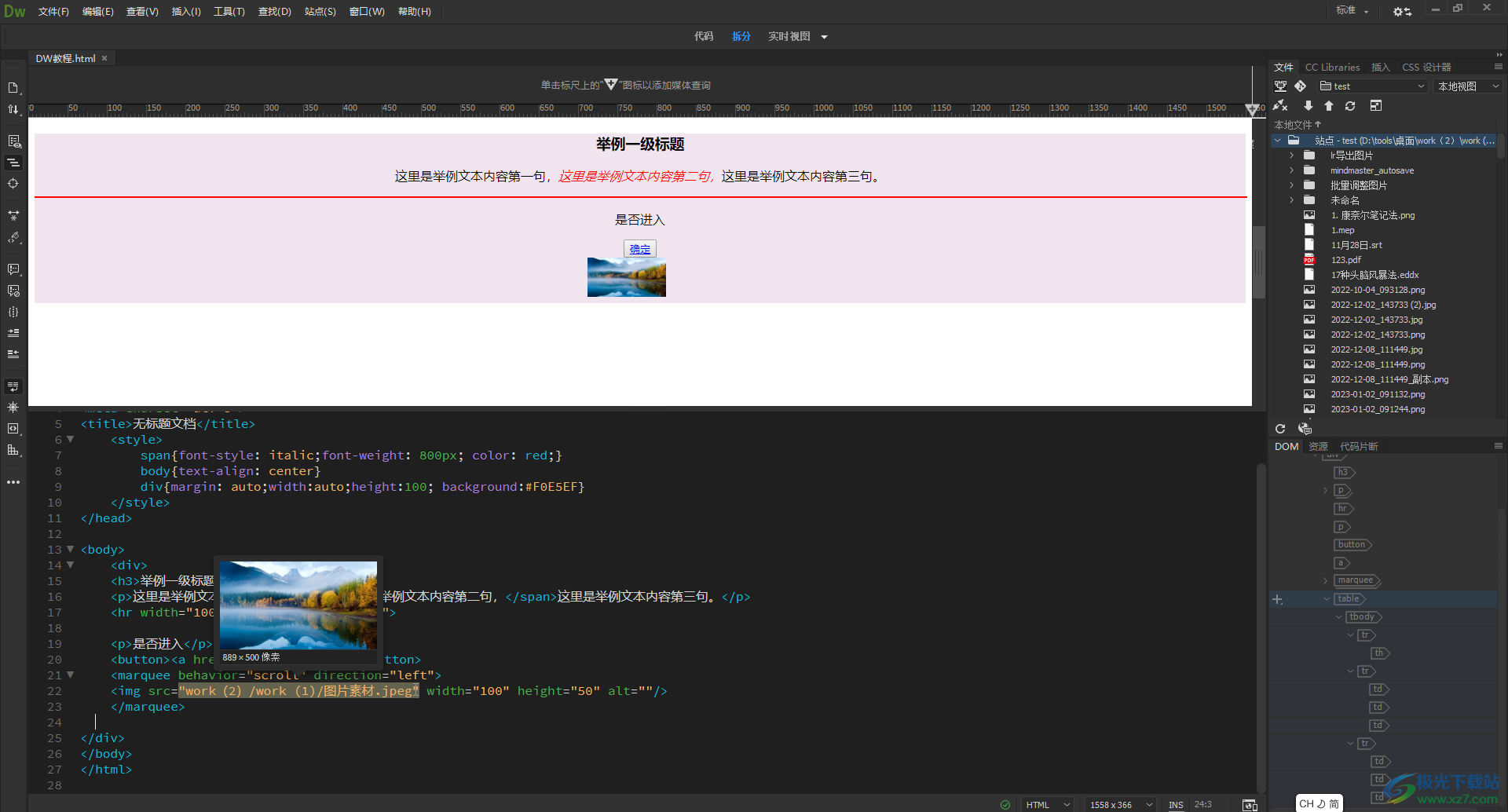Collapse the code fold triangle at line 13
This screenshot has height=812, width=1508.
[70, 550]
